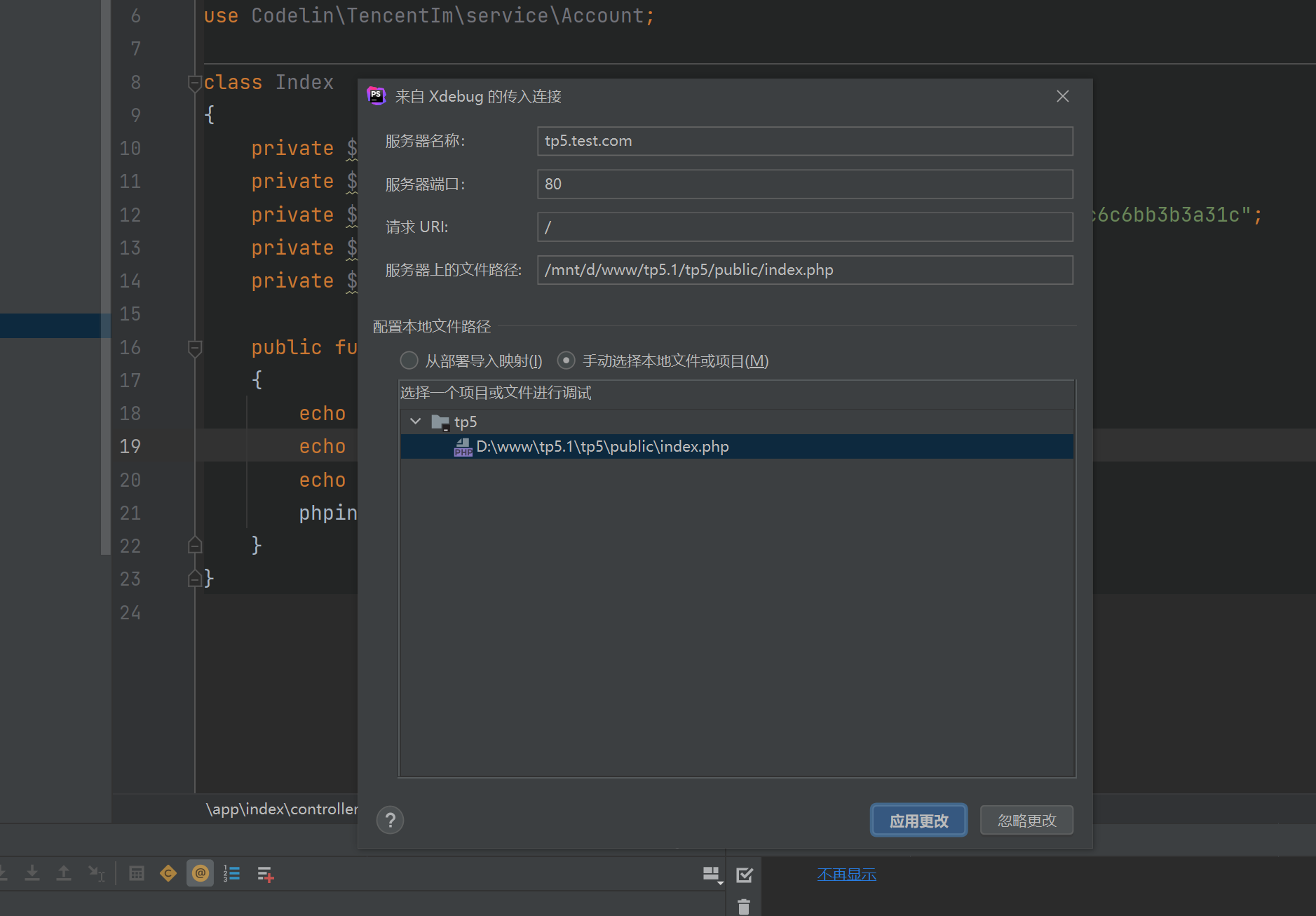The height and width of the screenshot is (916, 1316).
Task: Click line number 24 in gutter
Action: (x=130, y=612)
